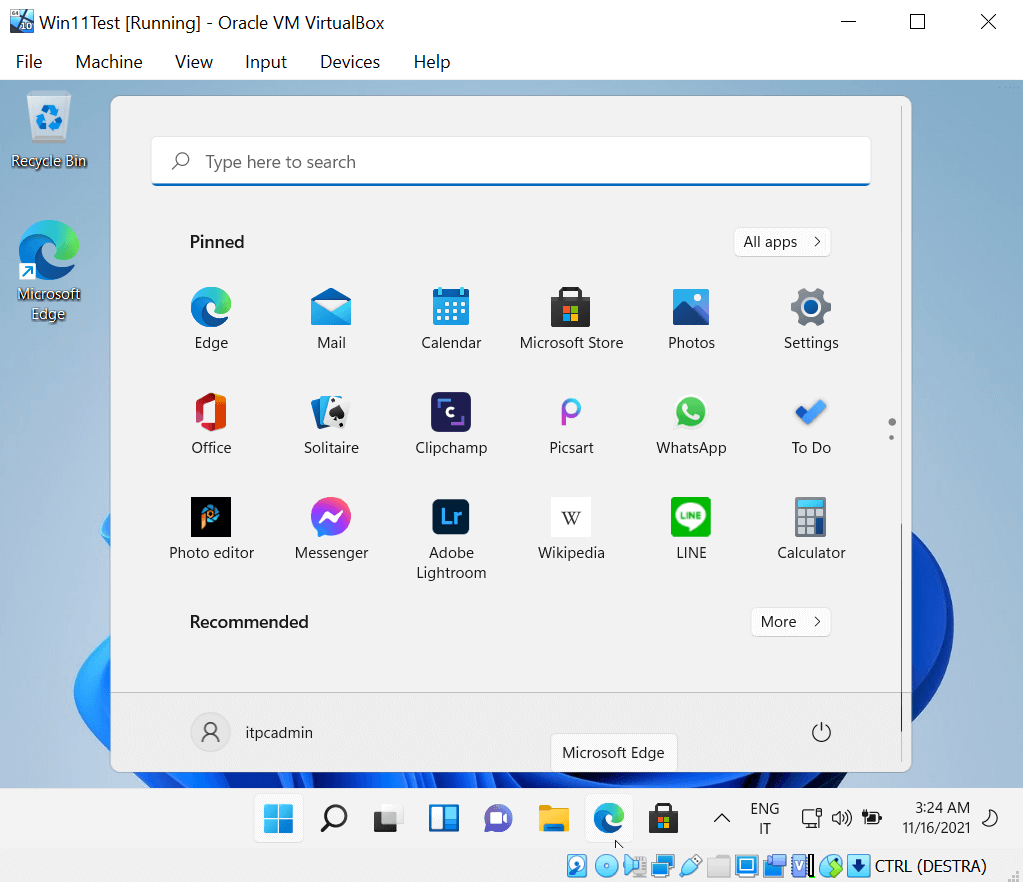Image resolution: width=1023 pixels, height=882 pixels.
Task: Click VirtualBox audio indicator
Action: click(x=635, y=866)
